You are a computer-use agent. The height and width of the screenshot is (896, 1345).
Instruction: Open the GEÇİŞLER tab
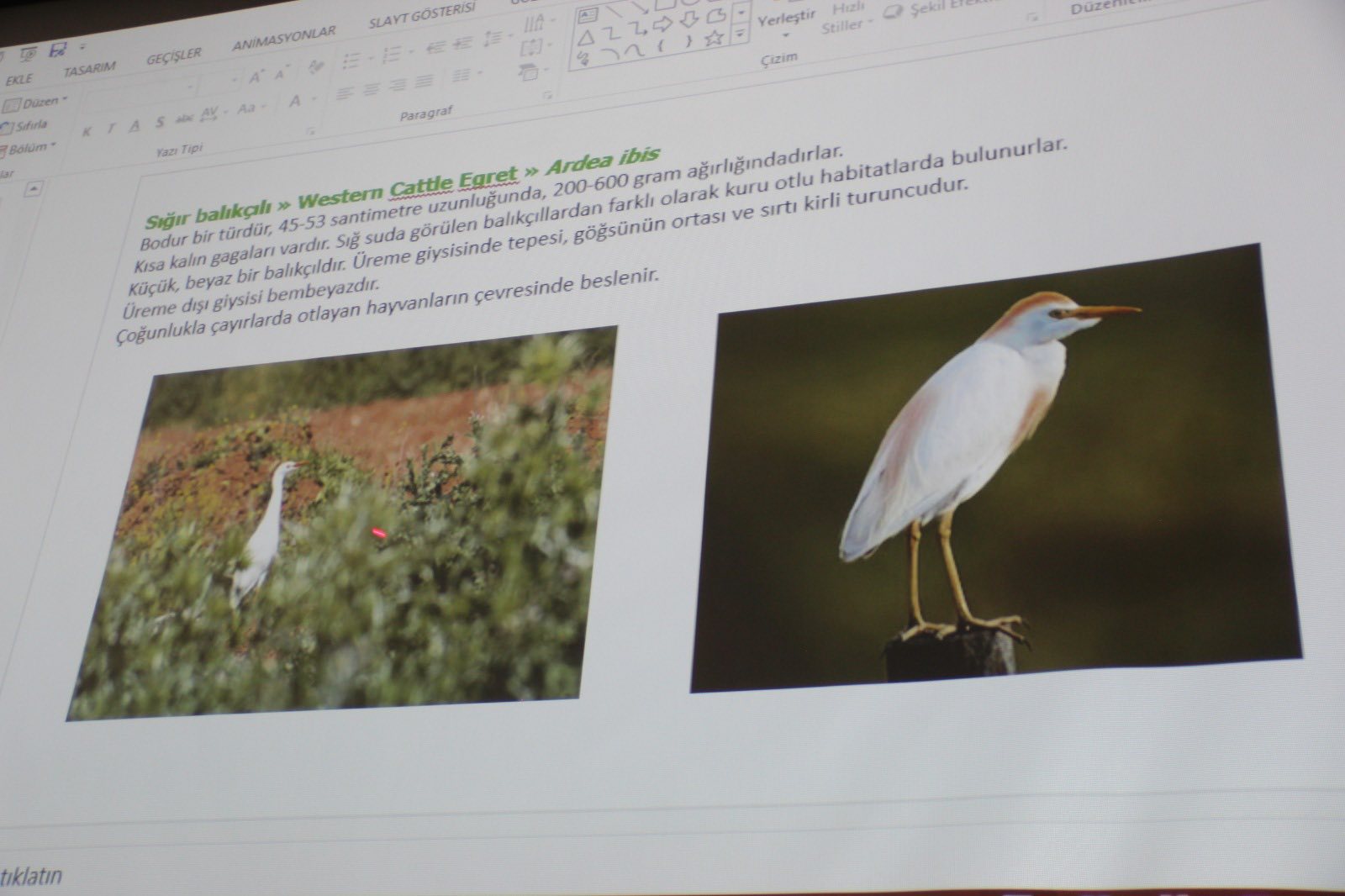point(174,55)
